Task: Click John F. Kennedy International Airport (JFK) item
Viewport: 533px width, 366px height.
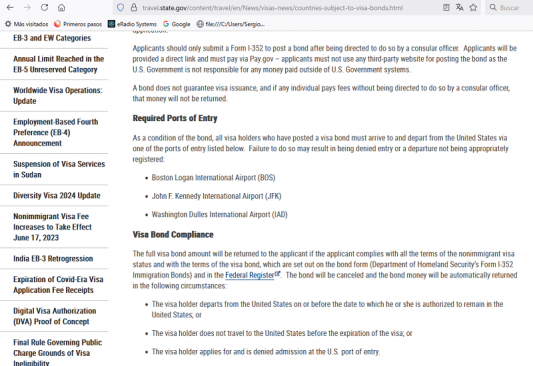Action: [217, 196]
